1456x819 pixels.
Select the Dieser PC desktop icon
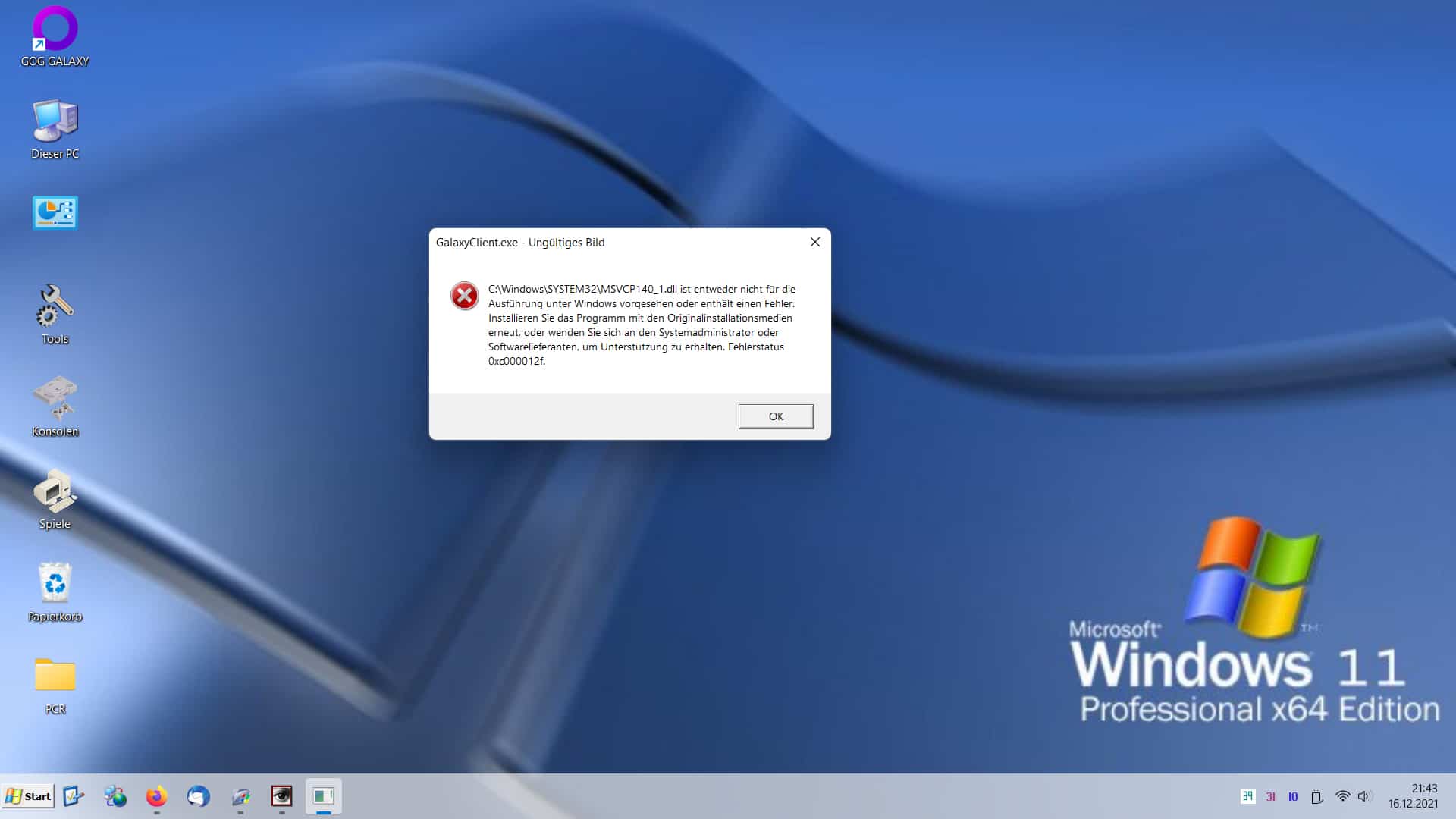coord(55,129)
